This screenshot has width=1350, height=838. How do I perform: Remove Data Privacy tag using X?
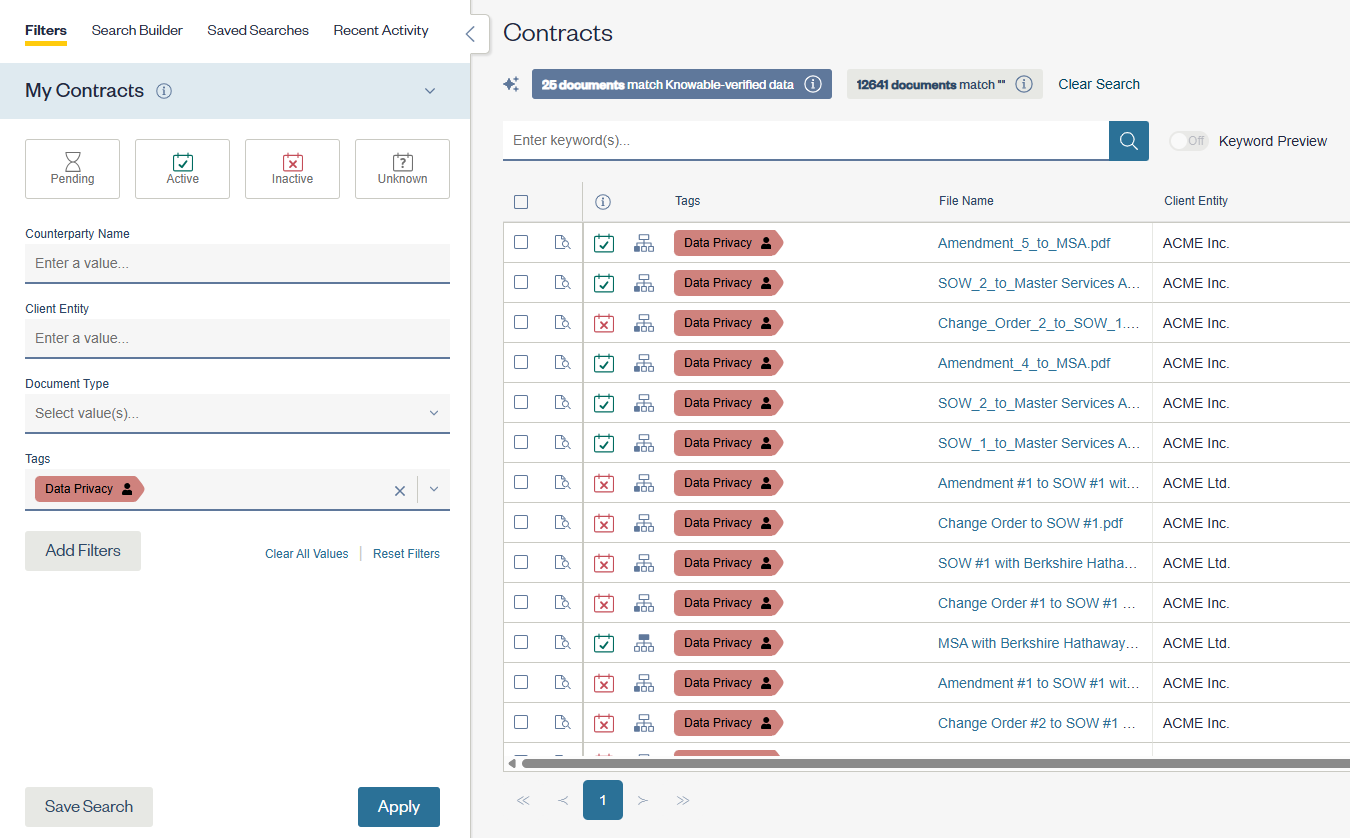[400, 490]
